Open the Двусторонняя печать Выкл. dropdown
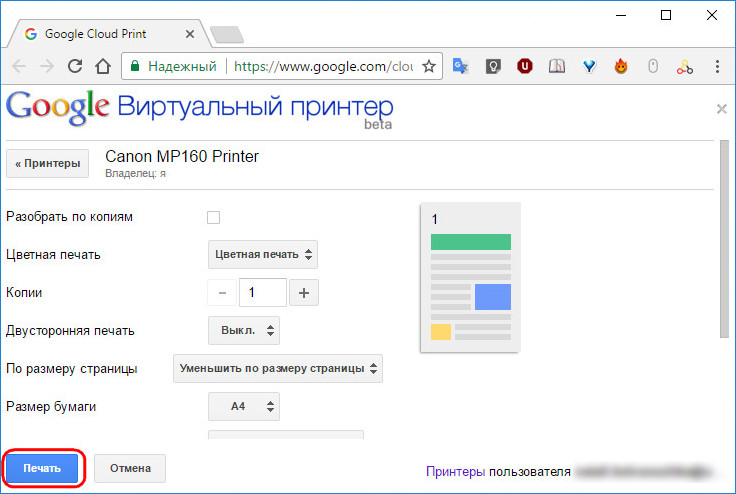736x494 pixels. (244, 331)
